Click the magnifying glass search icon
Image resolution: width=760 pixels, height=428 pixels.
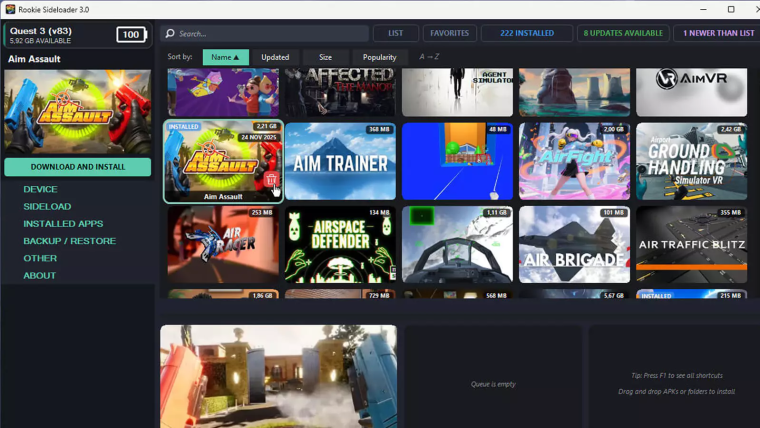pyautogui.click(x=171, y=33)
